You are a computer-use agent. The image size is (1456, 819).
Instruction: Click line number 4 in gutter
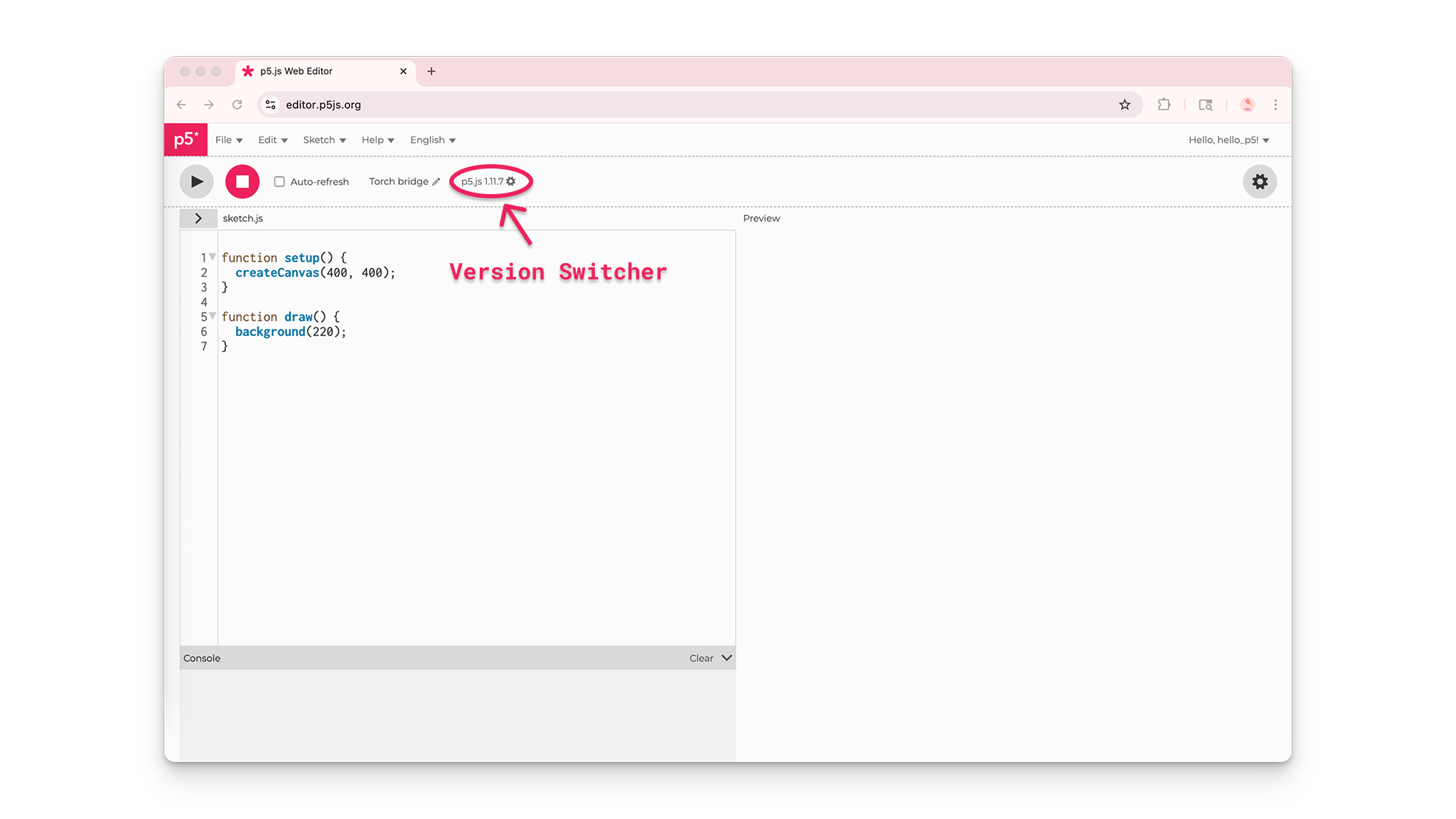(x=204, y=302)
